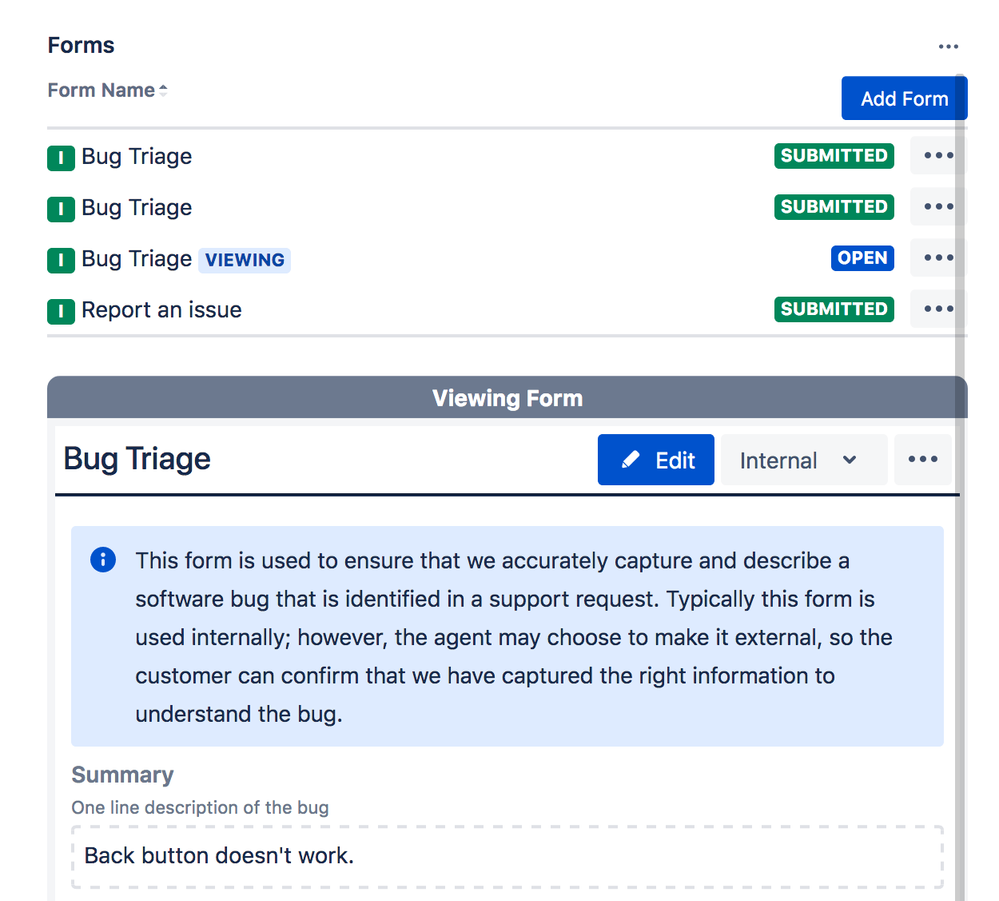Image resolution: width=999 pixels, height=901 pixels.
Task: Click the blue info icon in the description panel
Action: pyautogui.click(x=103, y=560)
